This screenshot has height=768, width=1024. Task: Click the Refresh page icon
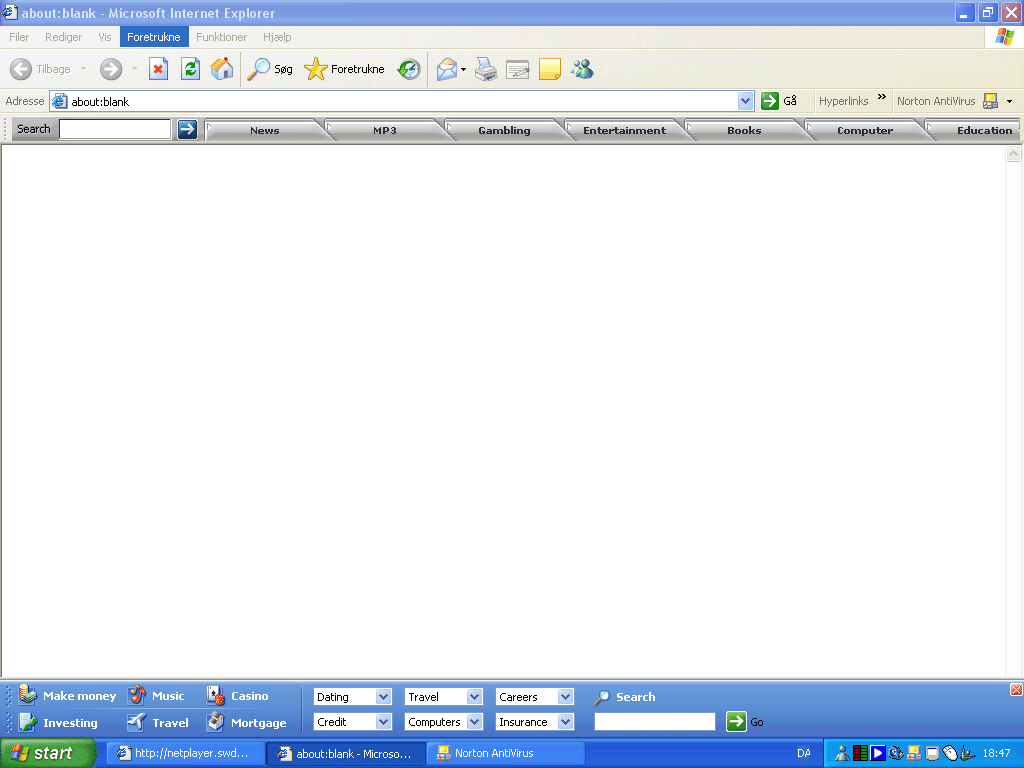coord(190,69)
